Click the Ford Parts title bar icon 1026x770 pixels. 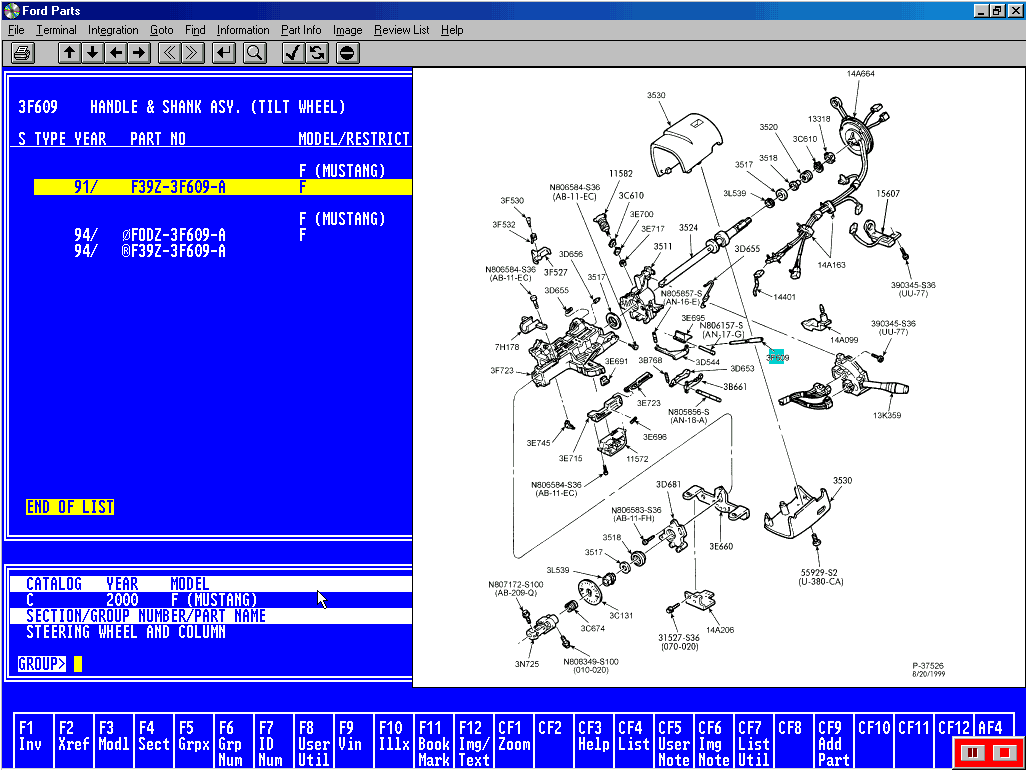tap(11, 10)
